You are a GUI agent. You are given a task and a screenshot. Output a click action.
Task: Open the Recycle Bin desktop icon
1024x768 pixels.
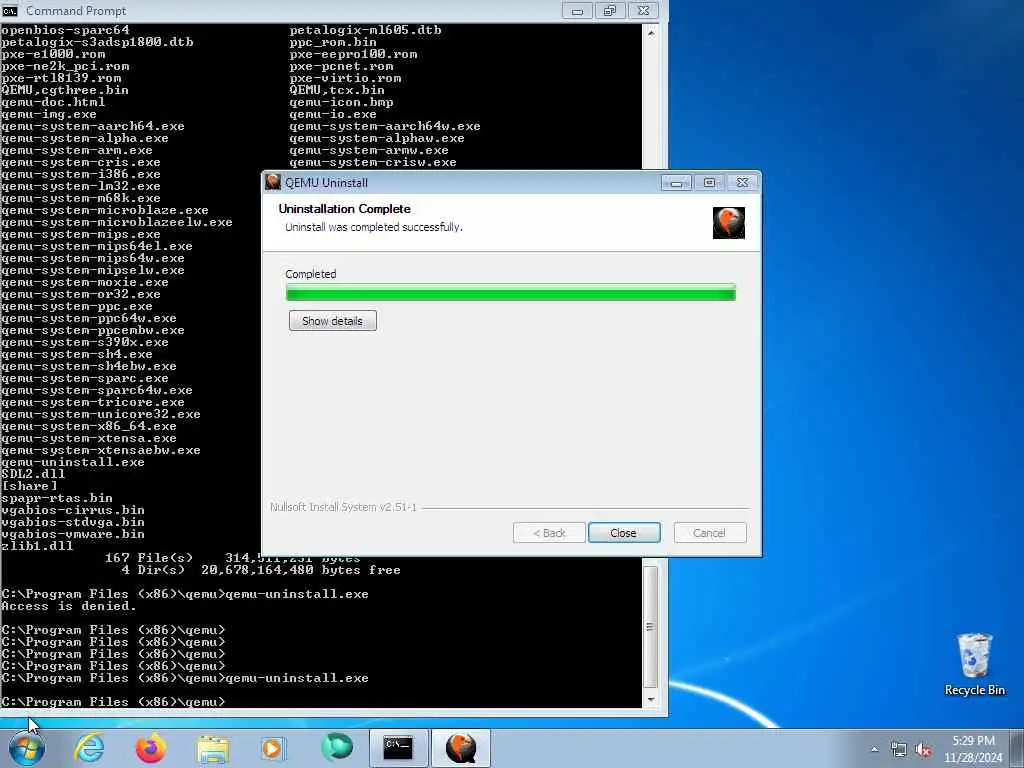(974, 664)
